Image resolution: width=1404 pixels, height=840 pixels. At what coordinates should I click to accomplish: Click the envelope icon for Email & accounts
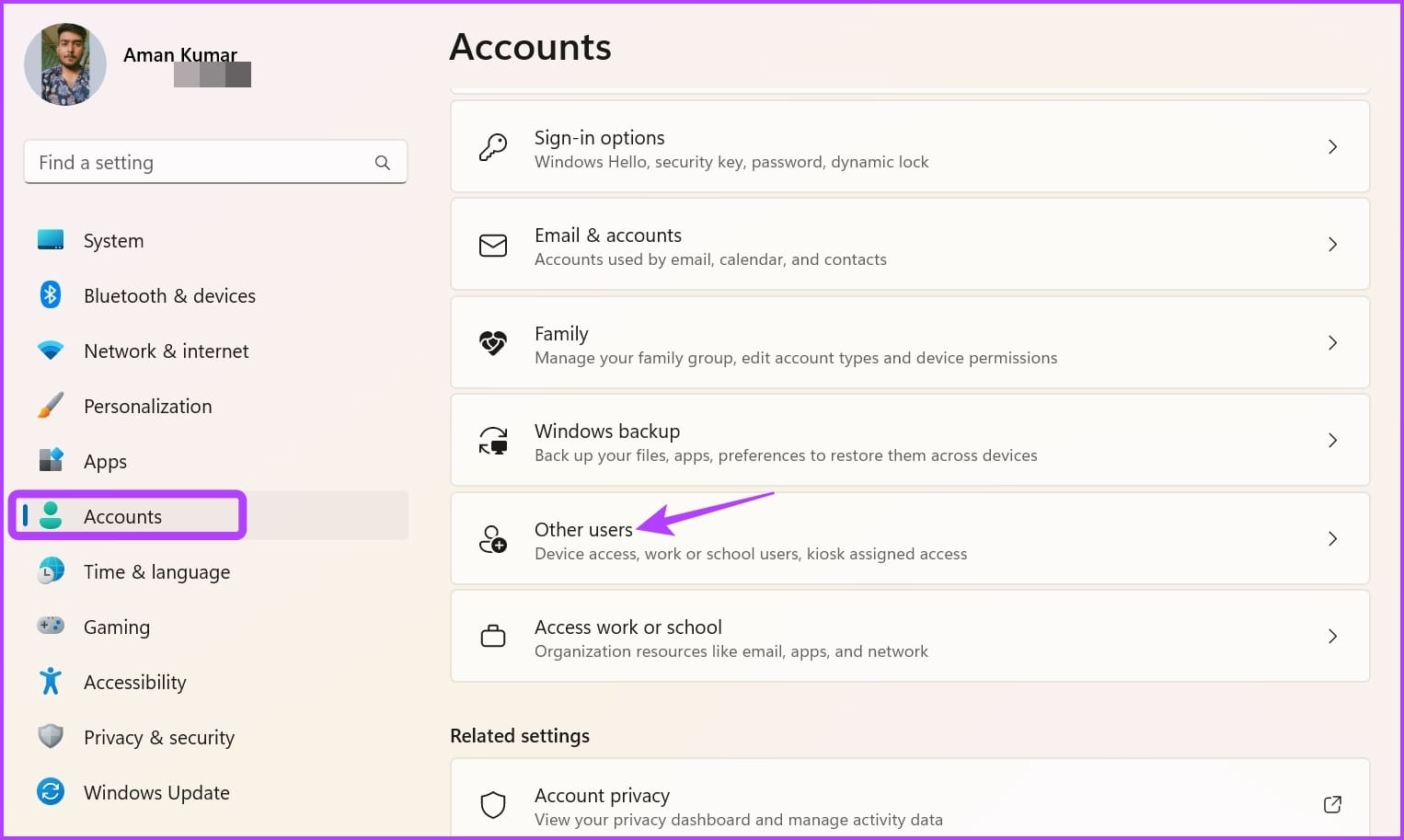493,245
